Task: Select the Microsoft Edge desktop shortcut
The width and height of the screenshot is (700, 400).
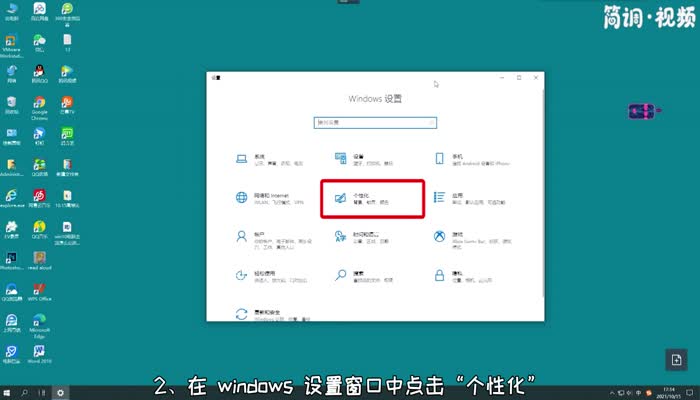Action: (x=39, y=326)
